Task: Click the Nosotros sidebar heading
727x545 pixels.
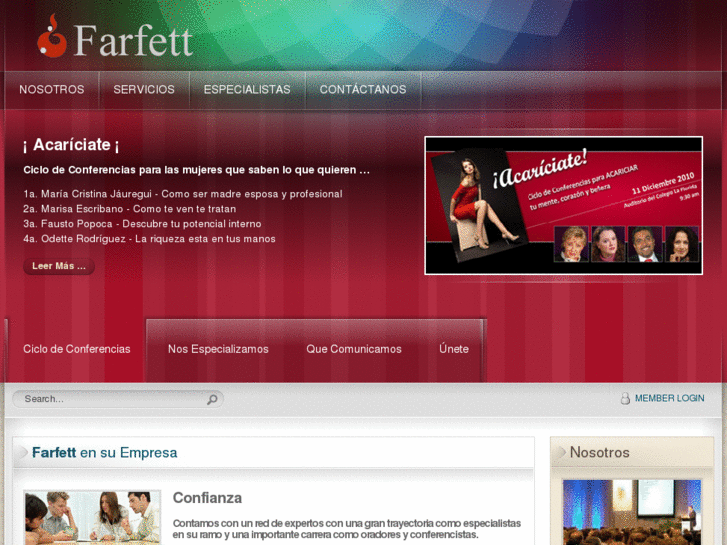Action: pyautogui.click(x=599, y=452)
